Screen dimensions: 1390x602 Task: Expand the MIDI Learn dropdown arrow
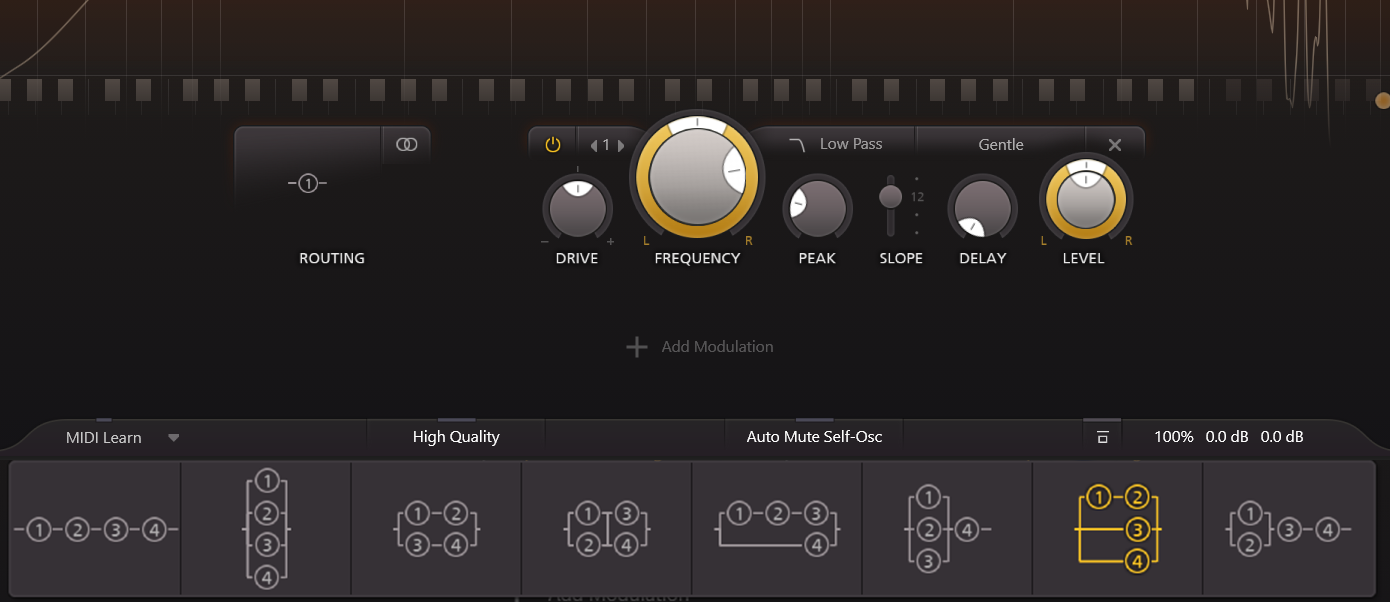[173, 437]
